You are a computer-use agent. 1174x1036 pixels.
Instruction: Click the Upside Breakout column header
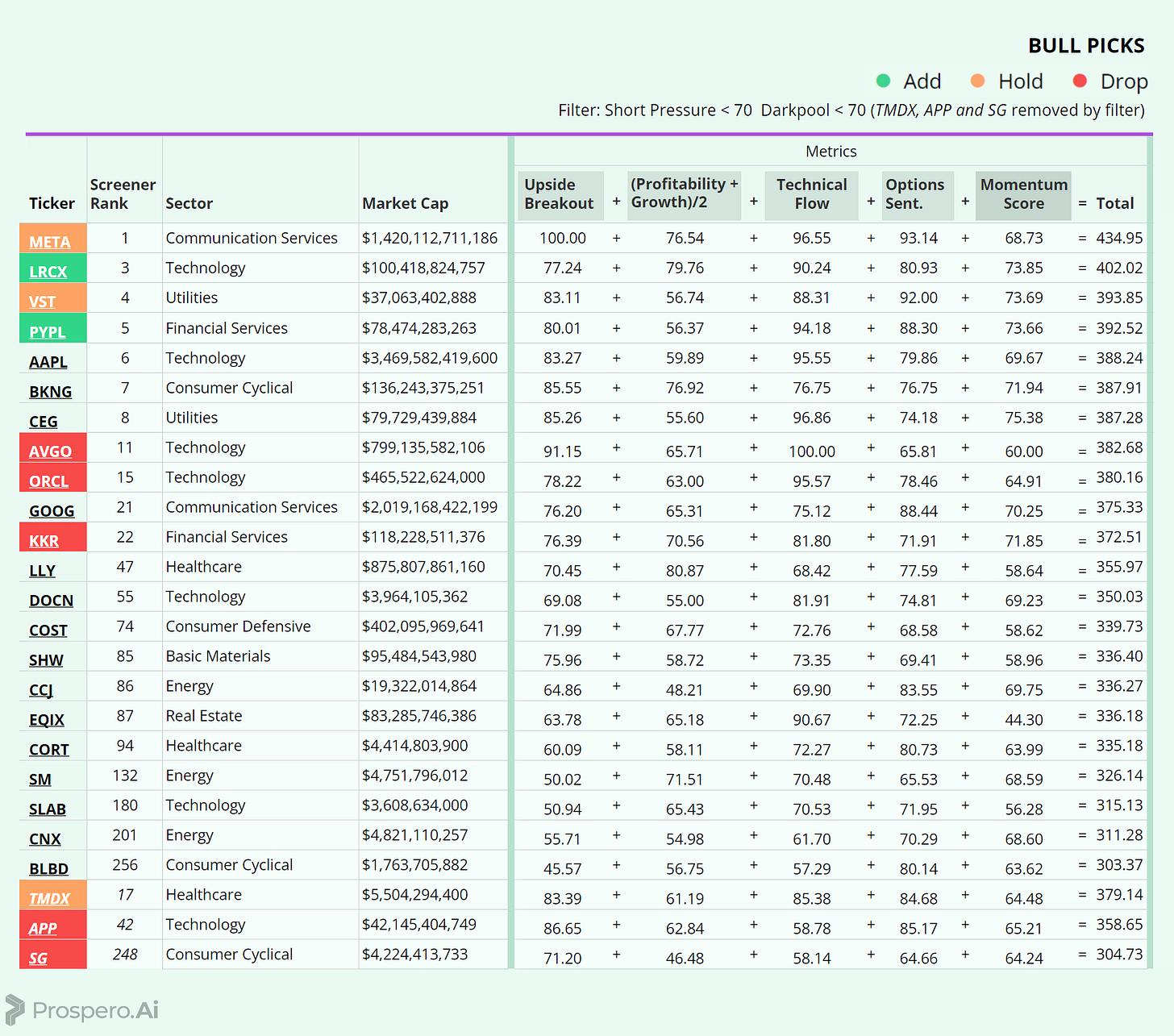click(x=560, y=194)
